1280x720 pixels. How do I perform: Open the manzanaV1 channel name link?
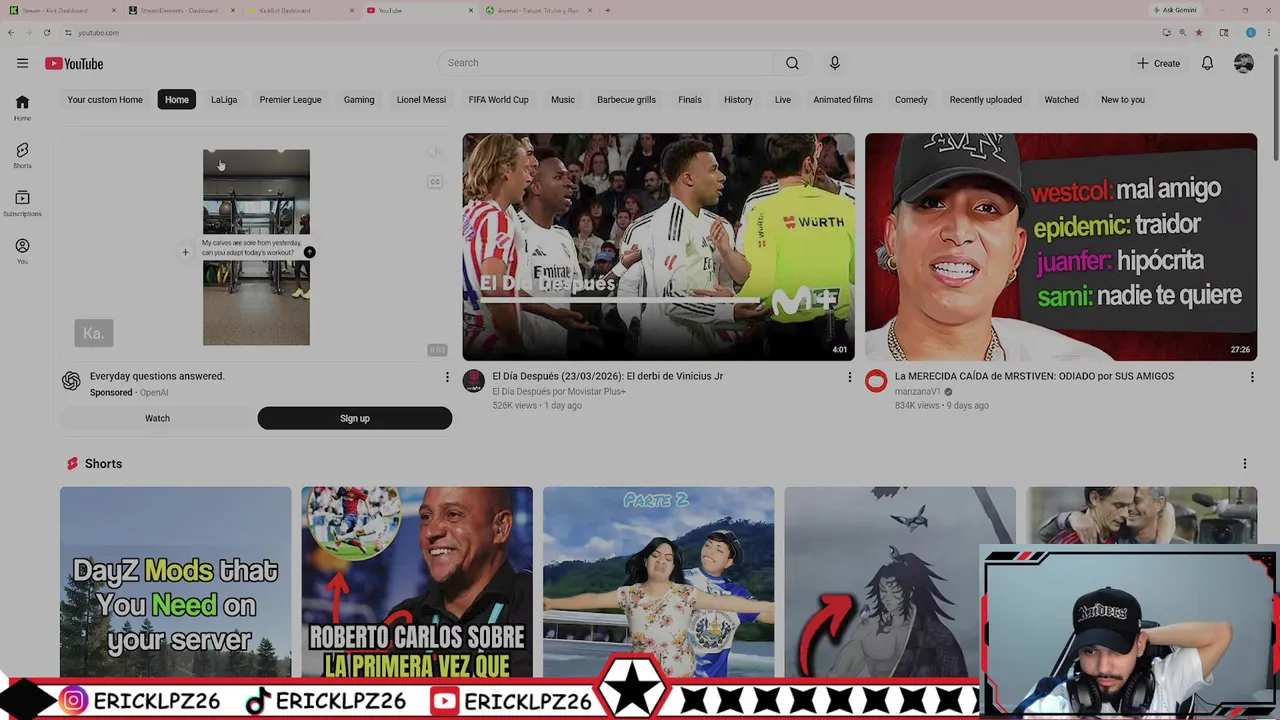tap(917, 392)
